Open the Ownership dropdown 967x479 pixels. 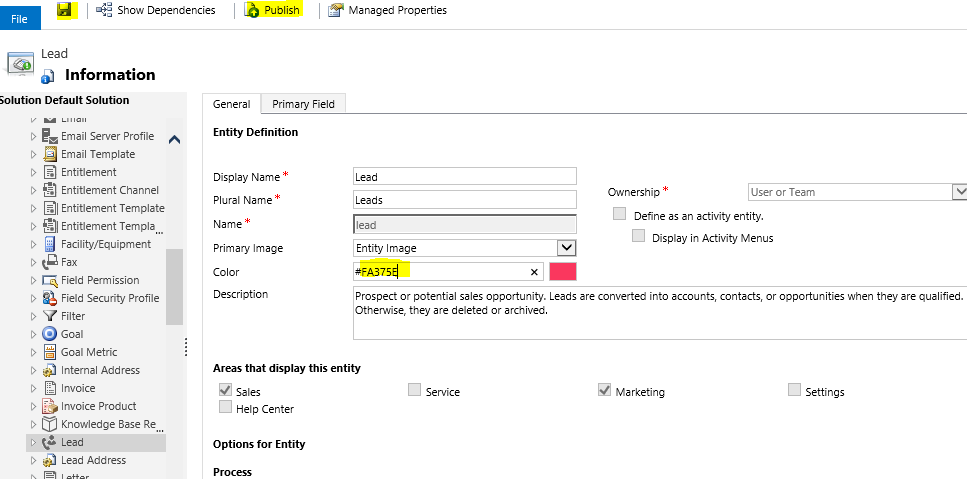click(x=959, y=192)
